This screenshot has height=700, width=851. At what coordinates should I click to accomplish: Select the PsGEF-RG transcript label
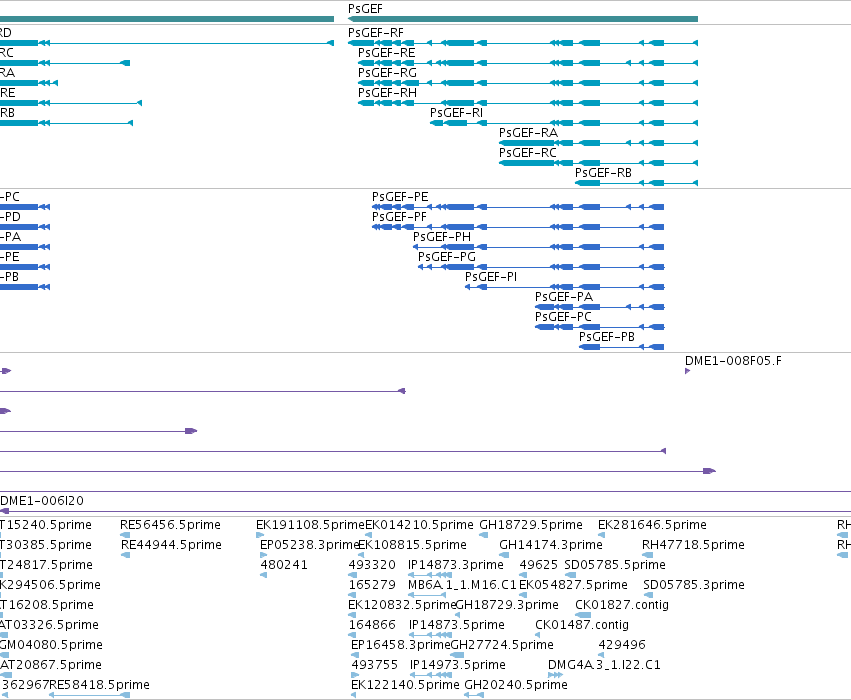coord(387,73)
